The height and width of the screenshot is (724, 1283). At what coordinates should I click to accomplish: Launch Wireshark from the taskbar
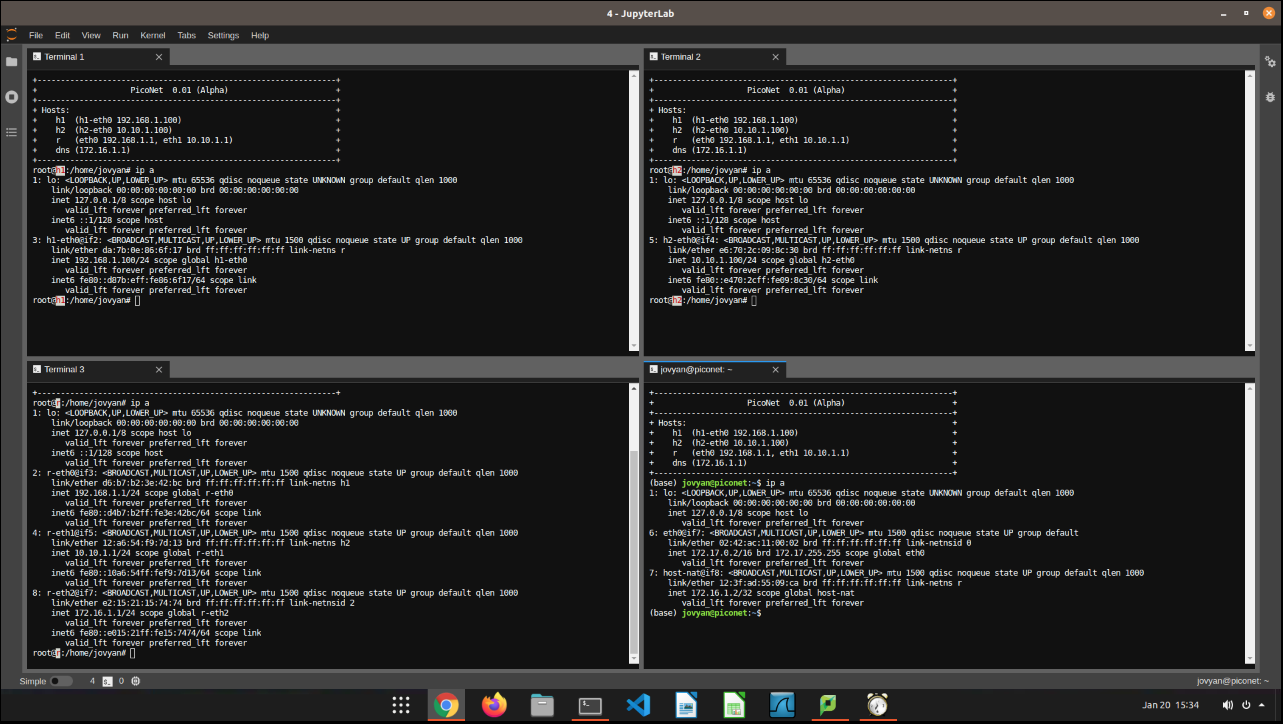780,705
